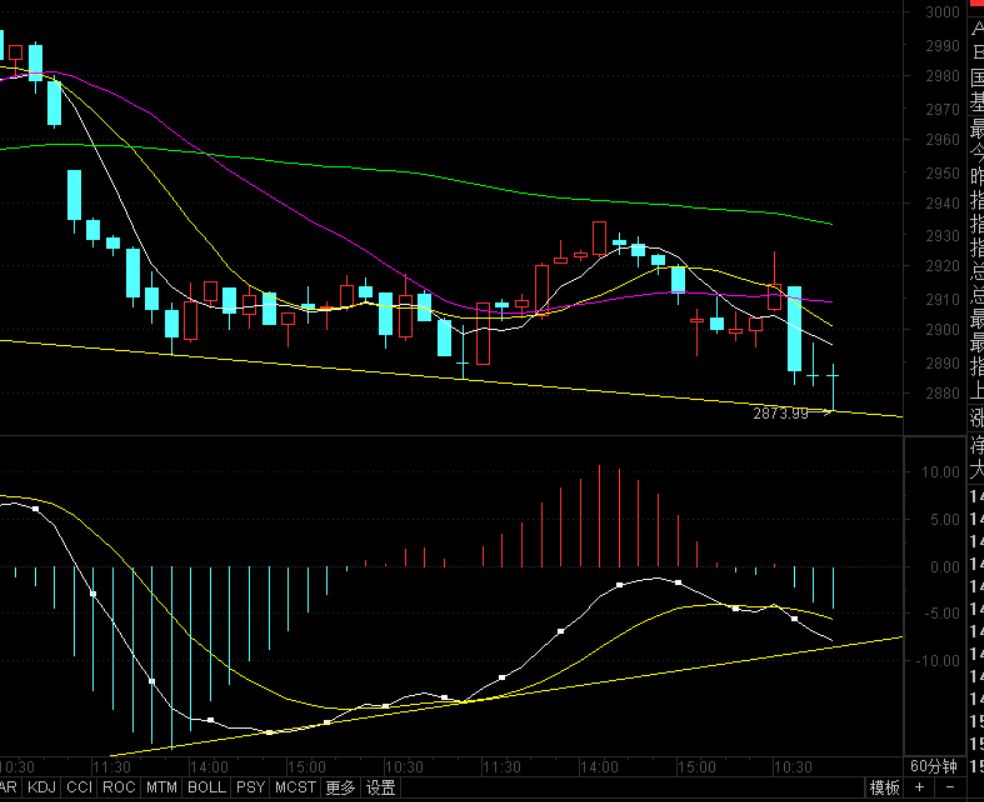Click the 模板 template button

tap(885, 788)
